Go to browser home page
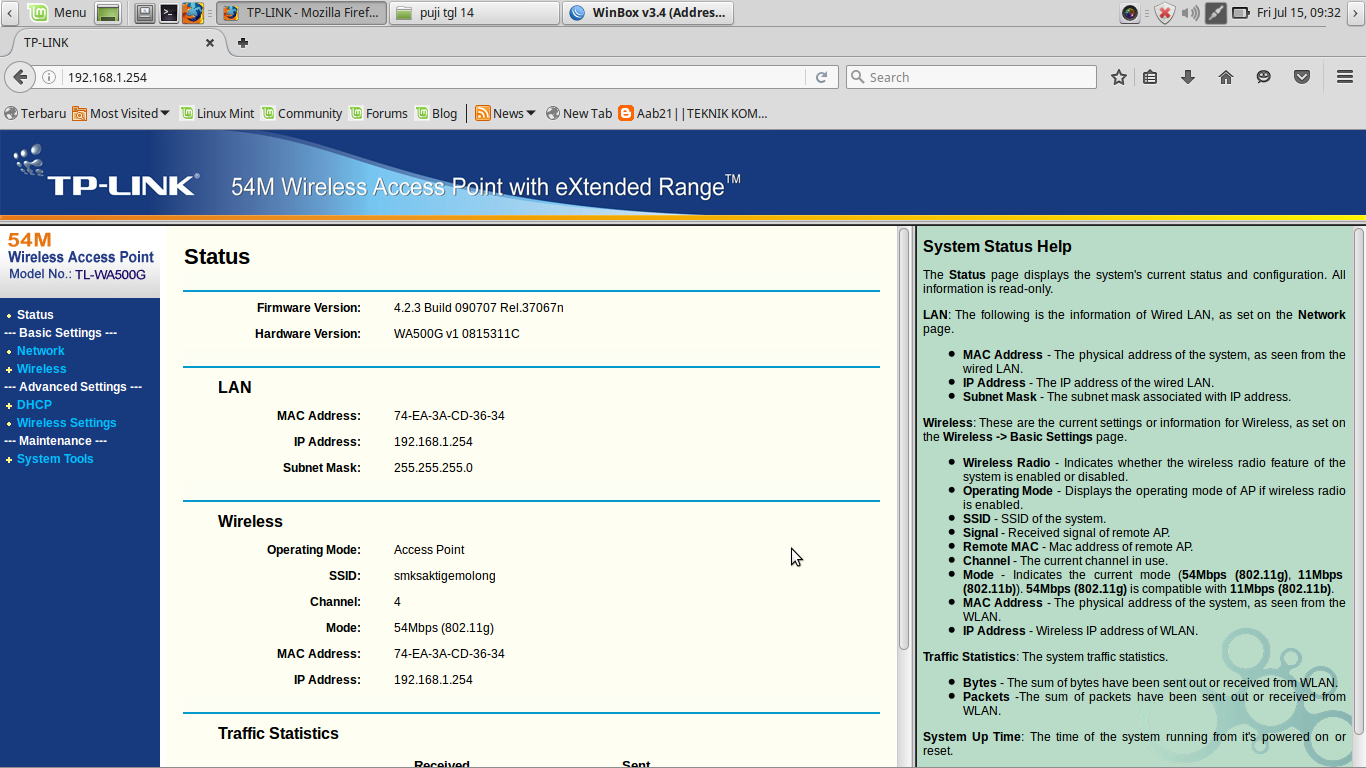 (x=1226, y=77)
